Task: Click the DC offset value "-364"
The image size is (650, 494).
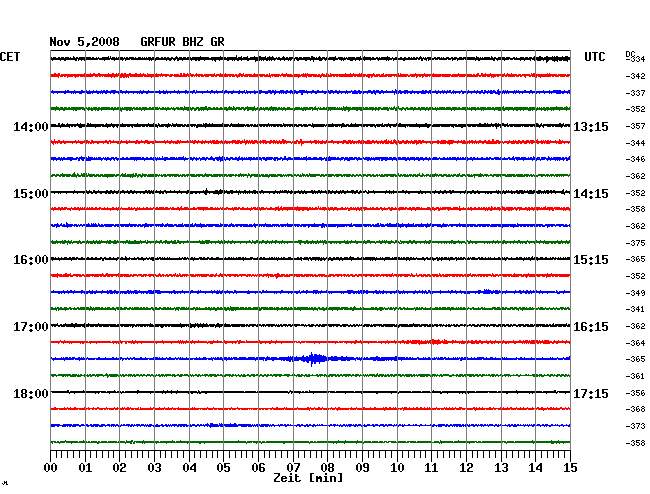Action: [x=635, y=343]
